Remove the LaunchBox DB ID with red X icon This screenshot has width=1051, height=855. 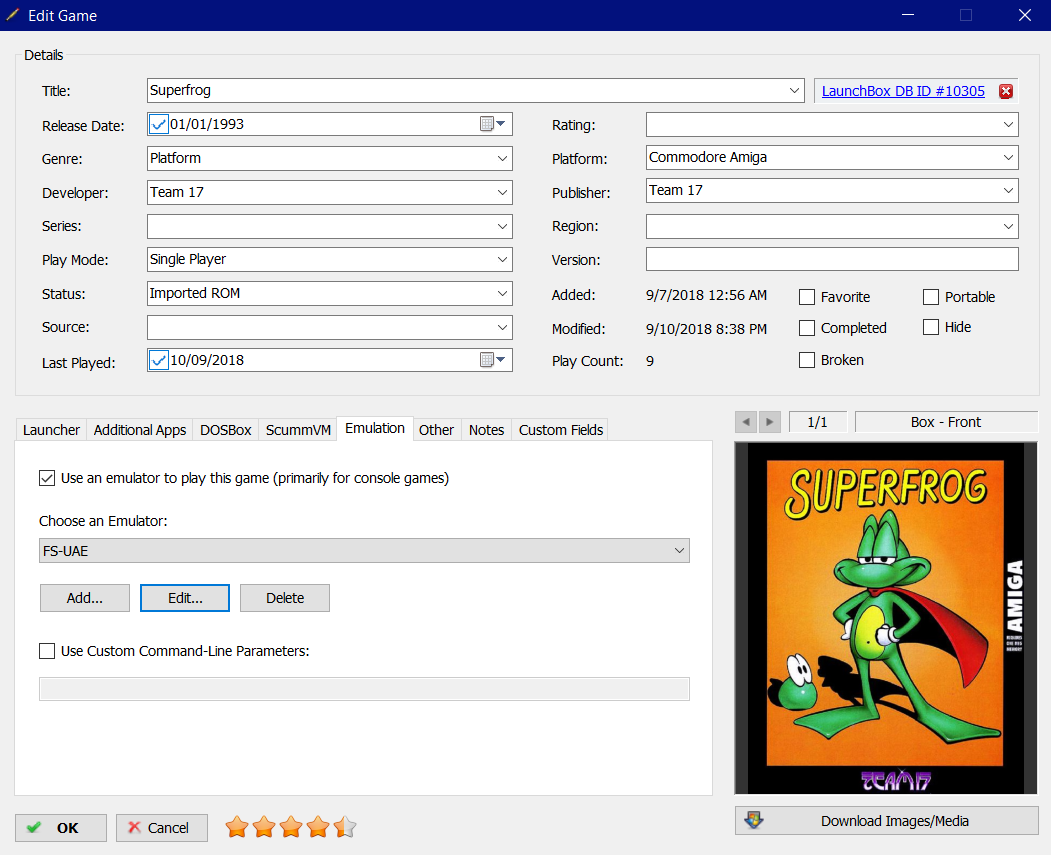[x=1005, y=91]
